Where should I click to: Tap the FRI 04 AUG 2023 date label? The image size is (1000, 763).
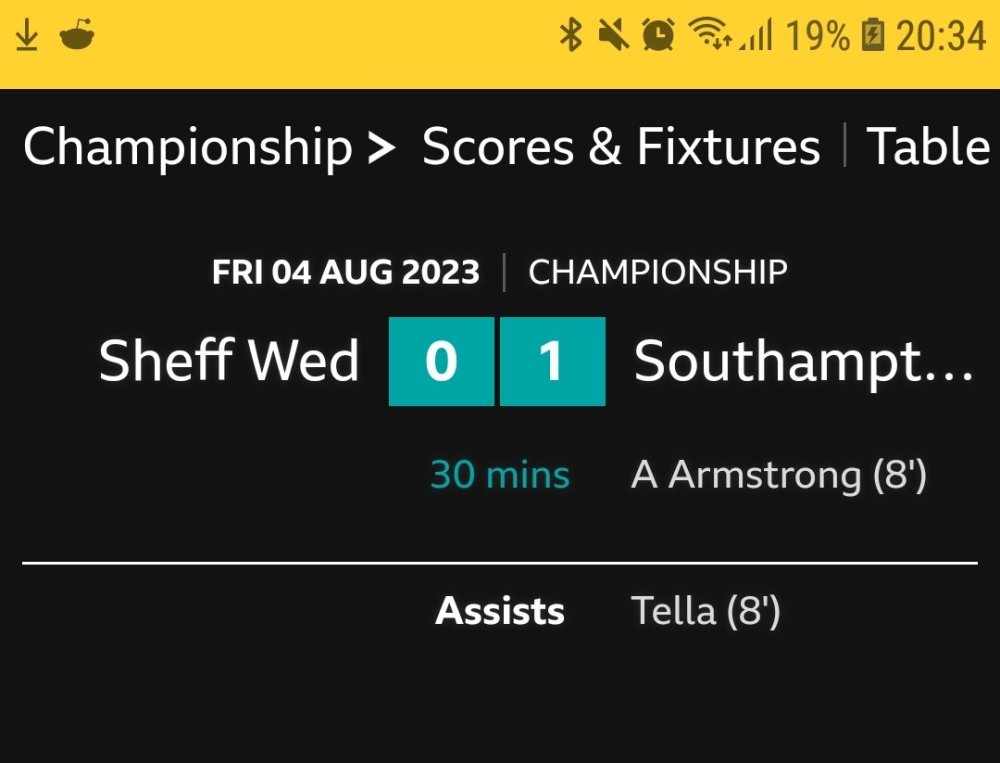pos(346,272)
